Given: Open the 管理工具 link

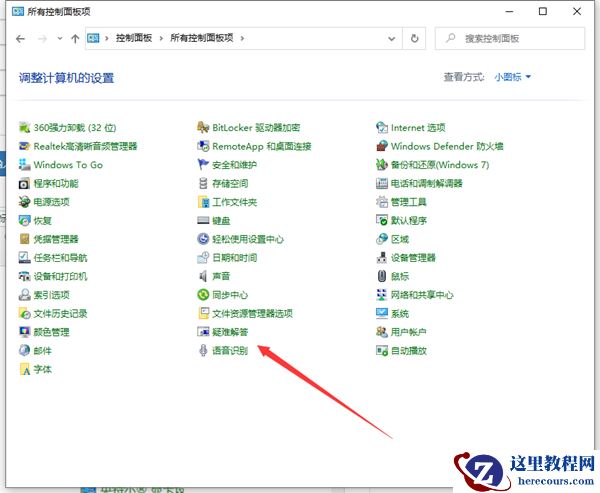Looking at the screenshot, I should 409,202.
